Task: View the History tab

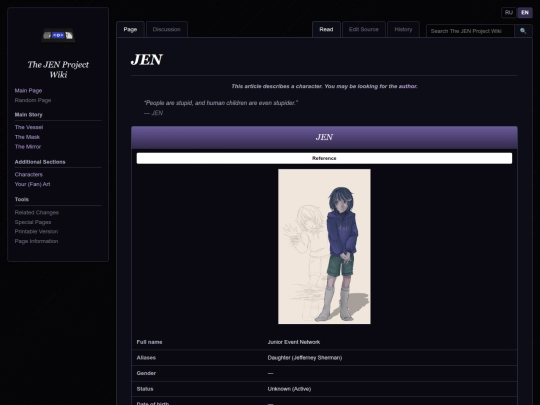Action: pos(403,29)
